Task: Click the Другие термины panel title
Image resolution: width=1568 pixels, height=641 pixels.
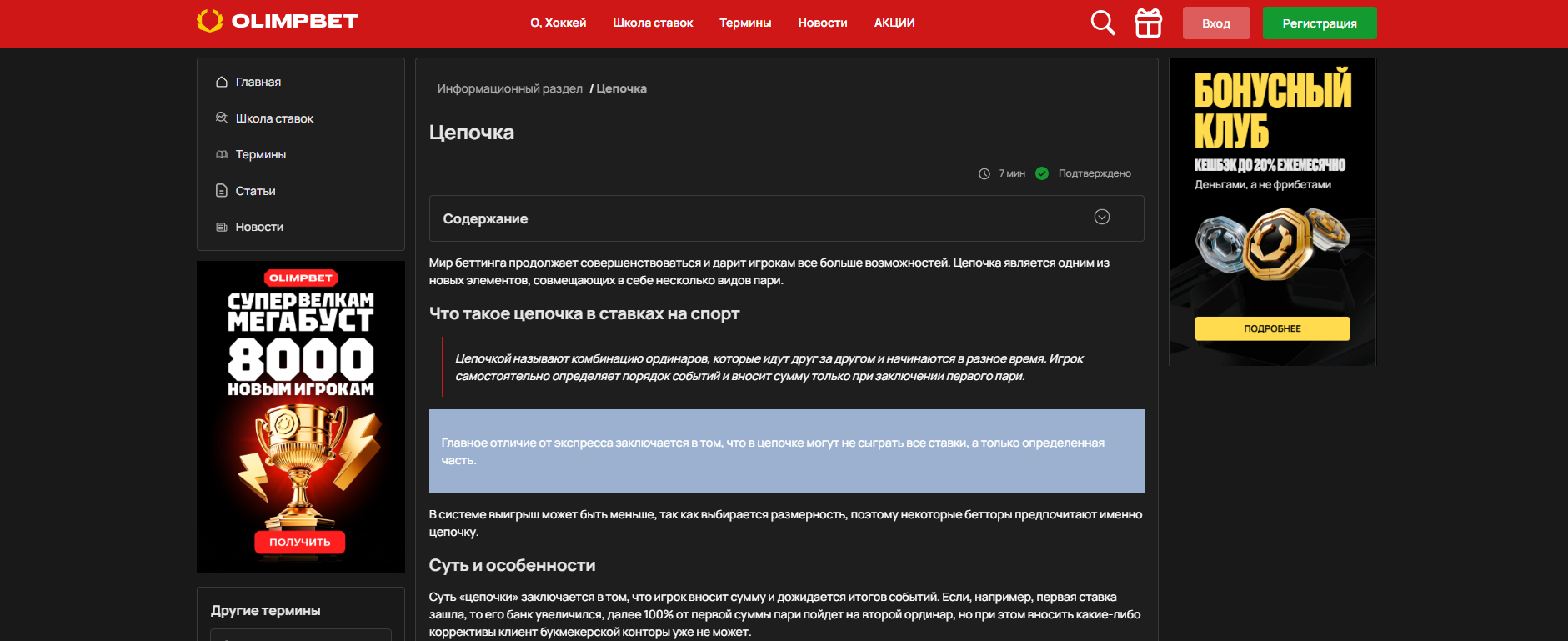Action: [266, 610]
